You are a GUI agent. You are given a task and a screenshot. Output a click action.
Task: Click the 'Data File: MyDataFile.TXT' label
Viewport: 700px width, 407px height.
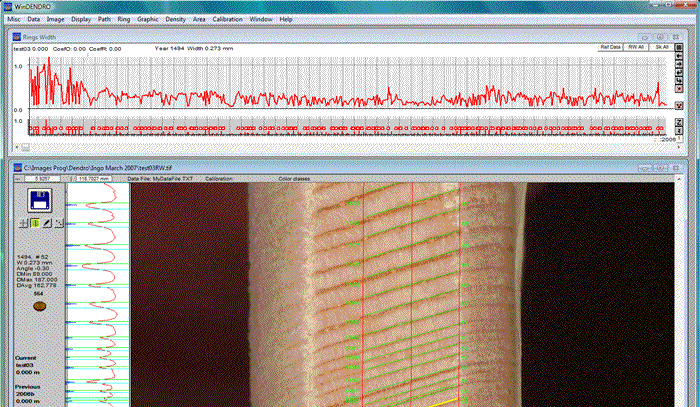click(x=160, y=179)
